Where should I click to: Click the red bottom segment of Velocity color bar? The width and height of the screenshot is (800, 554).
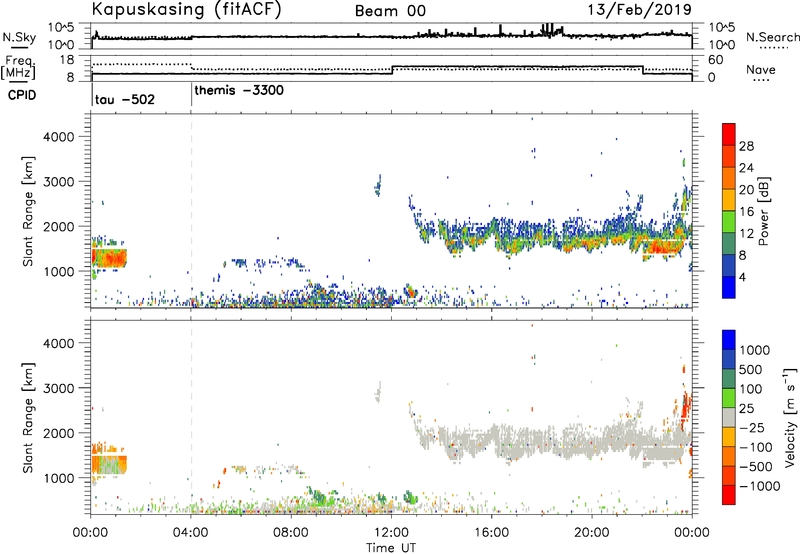click(x=729, y=495)
